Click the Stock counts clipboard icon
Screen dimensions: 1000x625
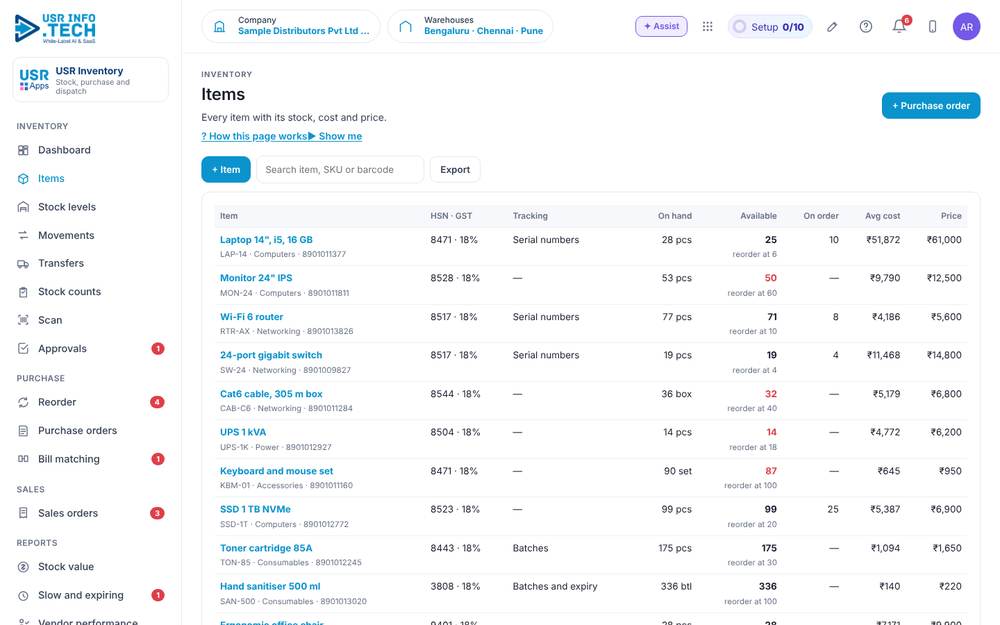[23, 292]
